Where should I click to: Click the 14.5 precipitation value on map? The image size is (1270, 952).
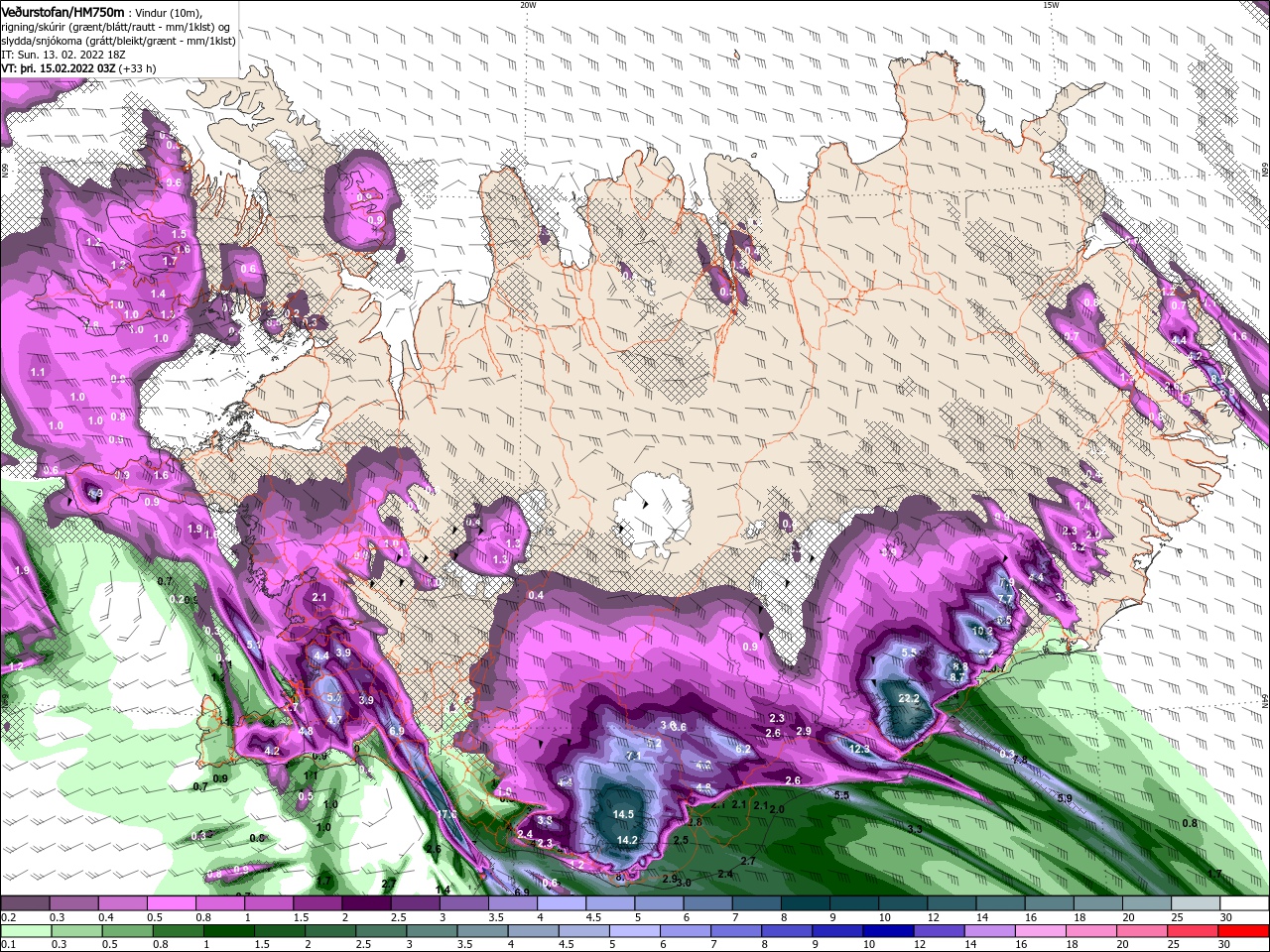click(623, 814)
